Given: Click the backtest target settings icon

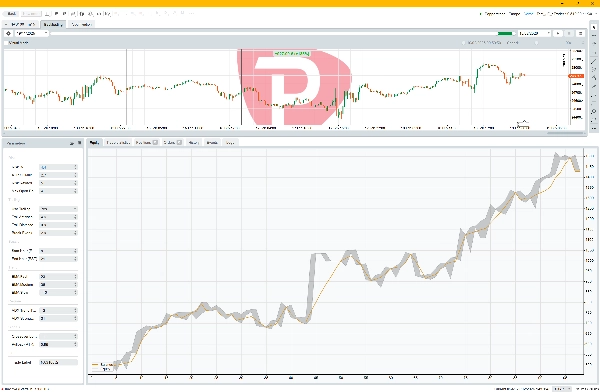Looking at the screenshot, I should tap(8, 33).
